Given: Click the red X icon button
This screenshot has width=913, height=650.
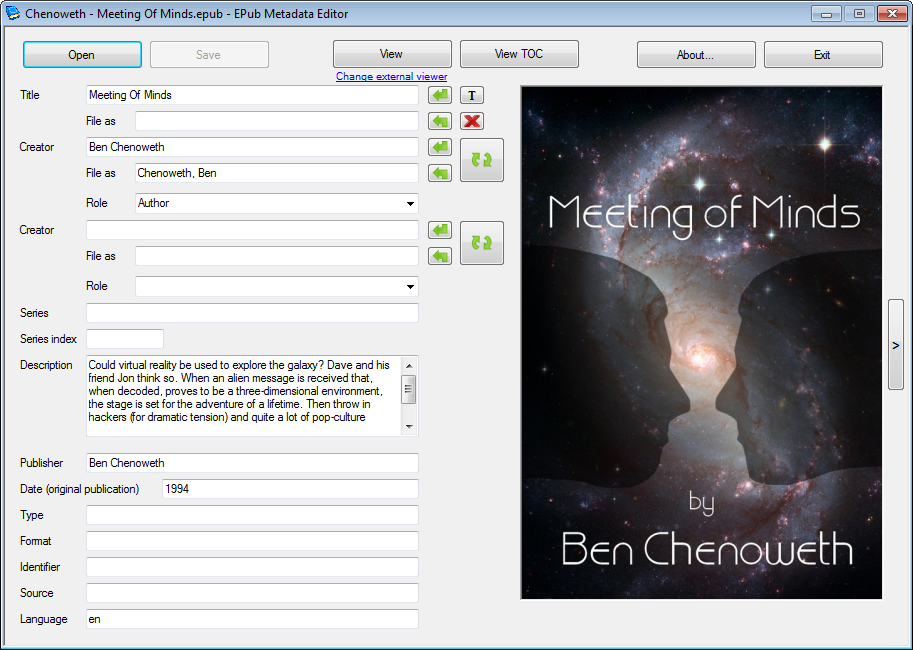Looking at the screenshot, I should 472,121.
